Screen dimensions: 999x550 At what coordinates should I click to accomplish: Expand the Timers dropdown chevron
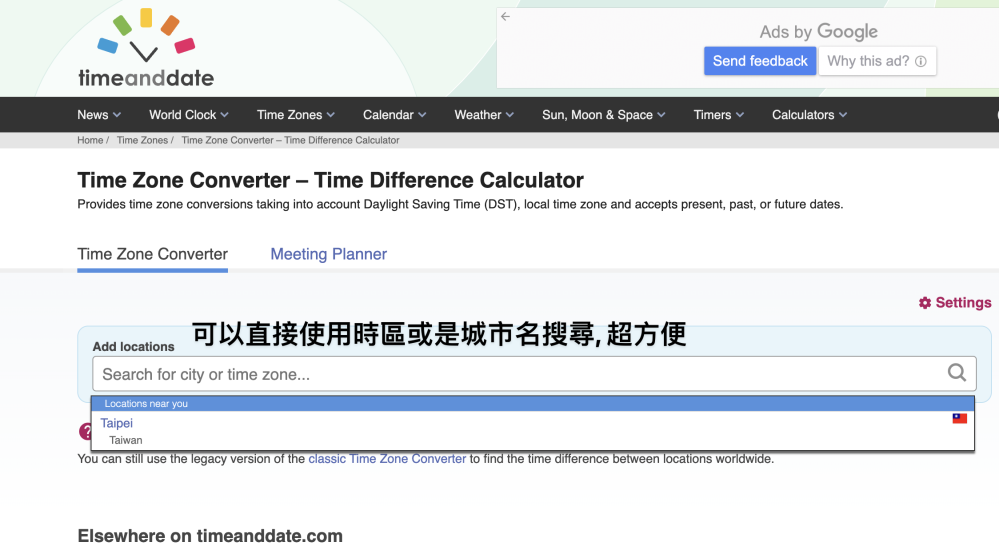[x=740, y=115]
